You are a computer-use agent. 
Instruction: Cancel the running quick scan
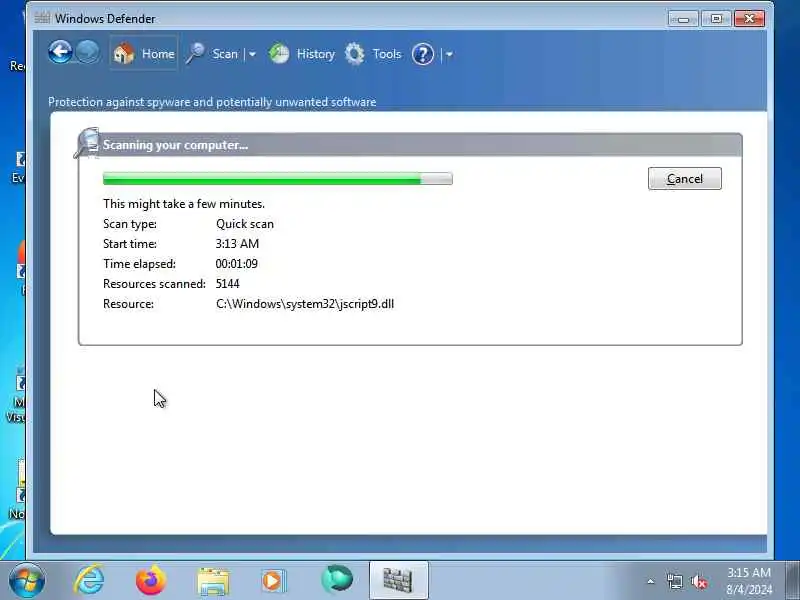[685, 179]
